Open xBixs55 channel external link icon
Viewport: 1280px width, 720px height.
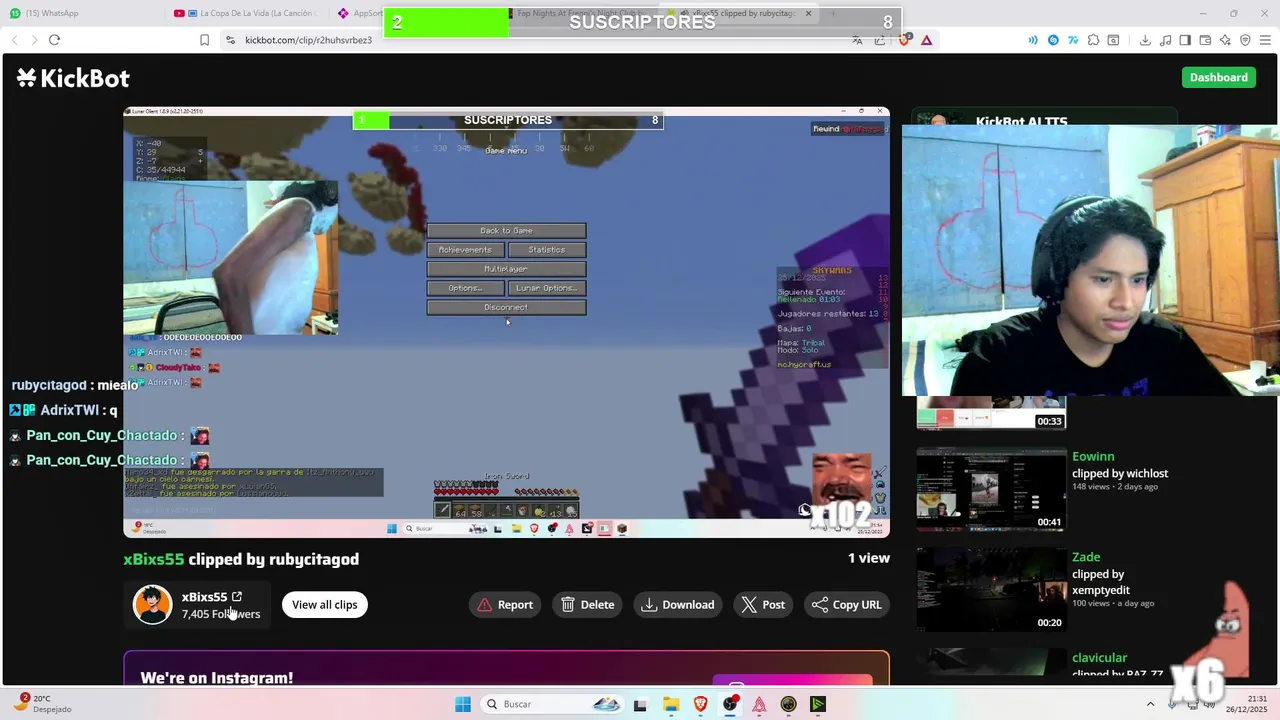pyautogui.click(x=237, y=597)
